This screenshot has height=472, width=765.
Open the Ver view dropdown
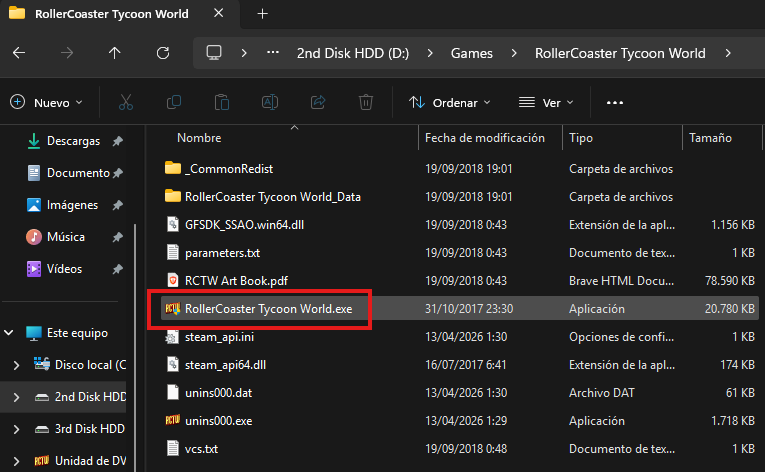546,103
